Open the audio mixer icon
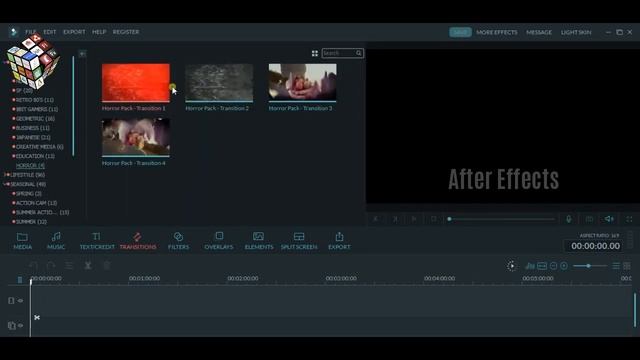640x360 pixels. click(x=530, y=266)
